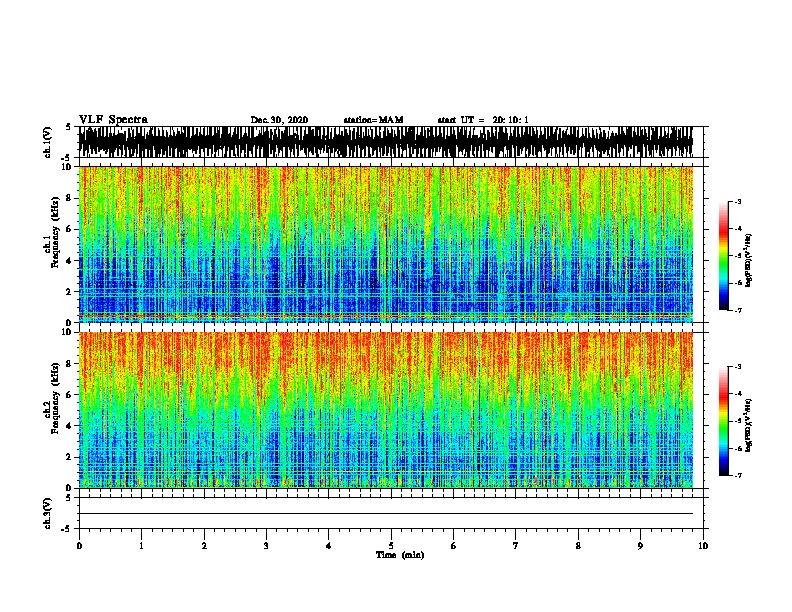The width and height of the screenshot is (792, 612).
Task: Open the ch.2 spectrogram plot
Action: [386, 410]
